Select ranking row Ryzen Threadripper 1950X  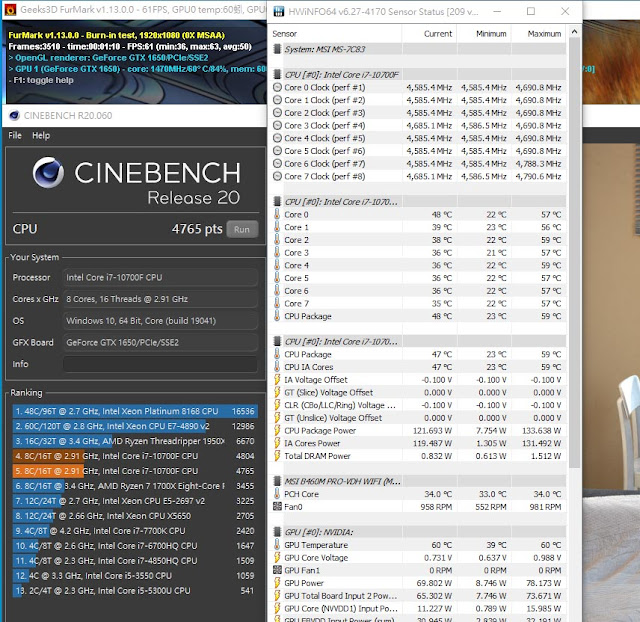[x=135, y=441]
